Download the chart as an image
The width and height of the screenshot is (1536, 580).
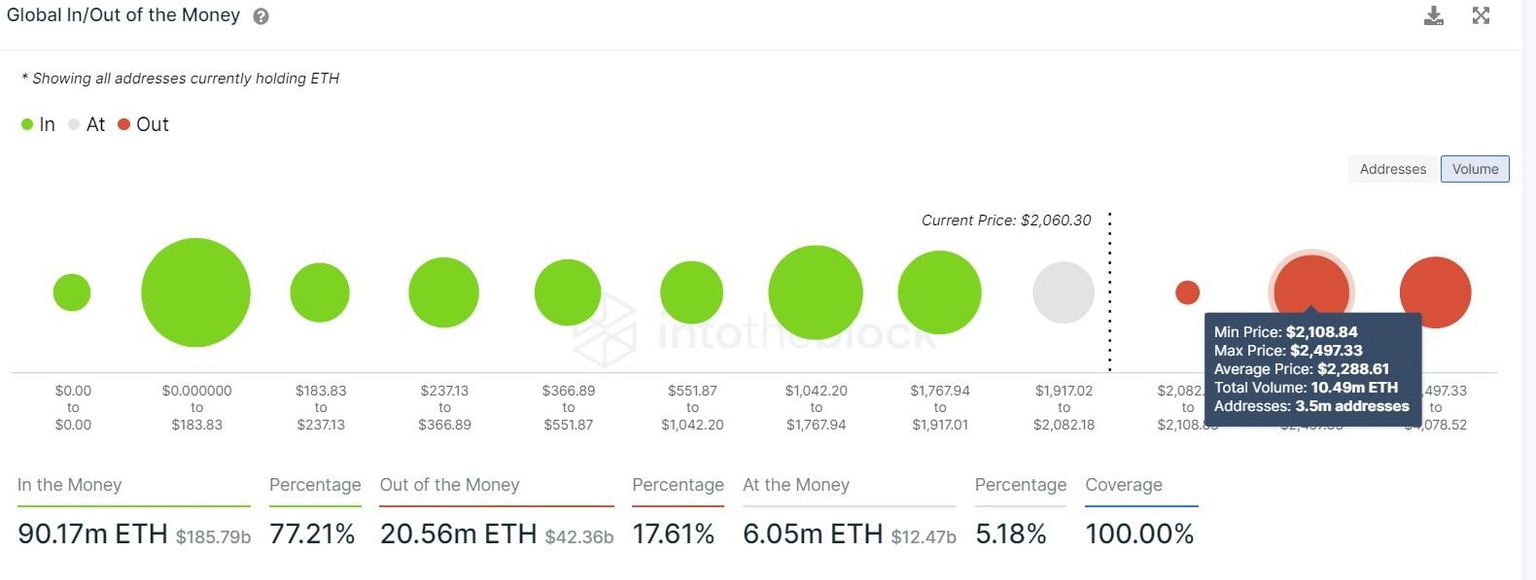pyautogui.click(x=1434, y=15)
